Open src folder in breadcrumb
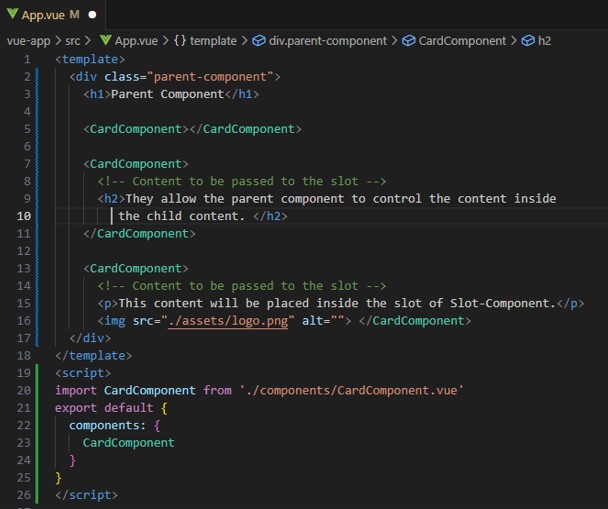 (x=73, y=41)
